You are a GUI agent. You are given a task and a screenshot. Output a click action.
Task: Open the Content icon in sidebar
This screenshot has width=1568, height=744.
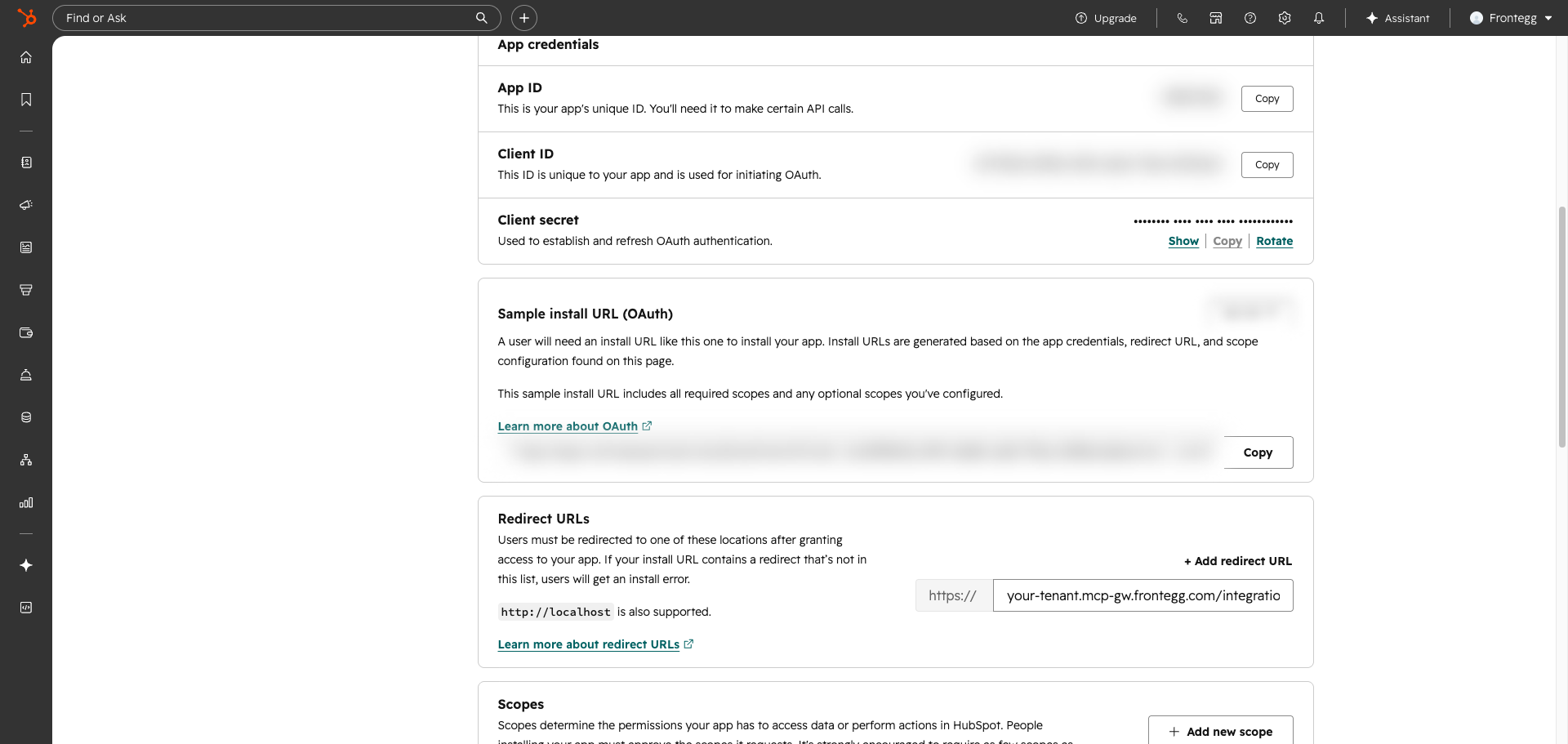(26, 247)
